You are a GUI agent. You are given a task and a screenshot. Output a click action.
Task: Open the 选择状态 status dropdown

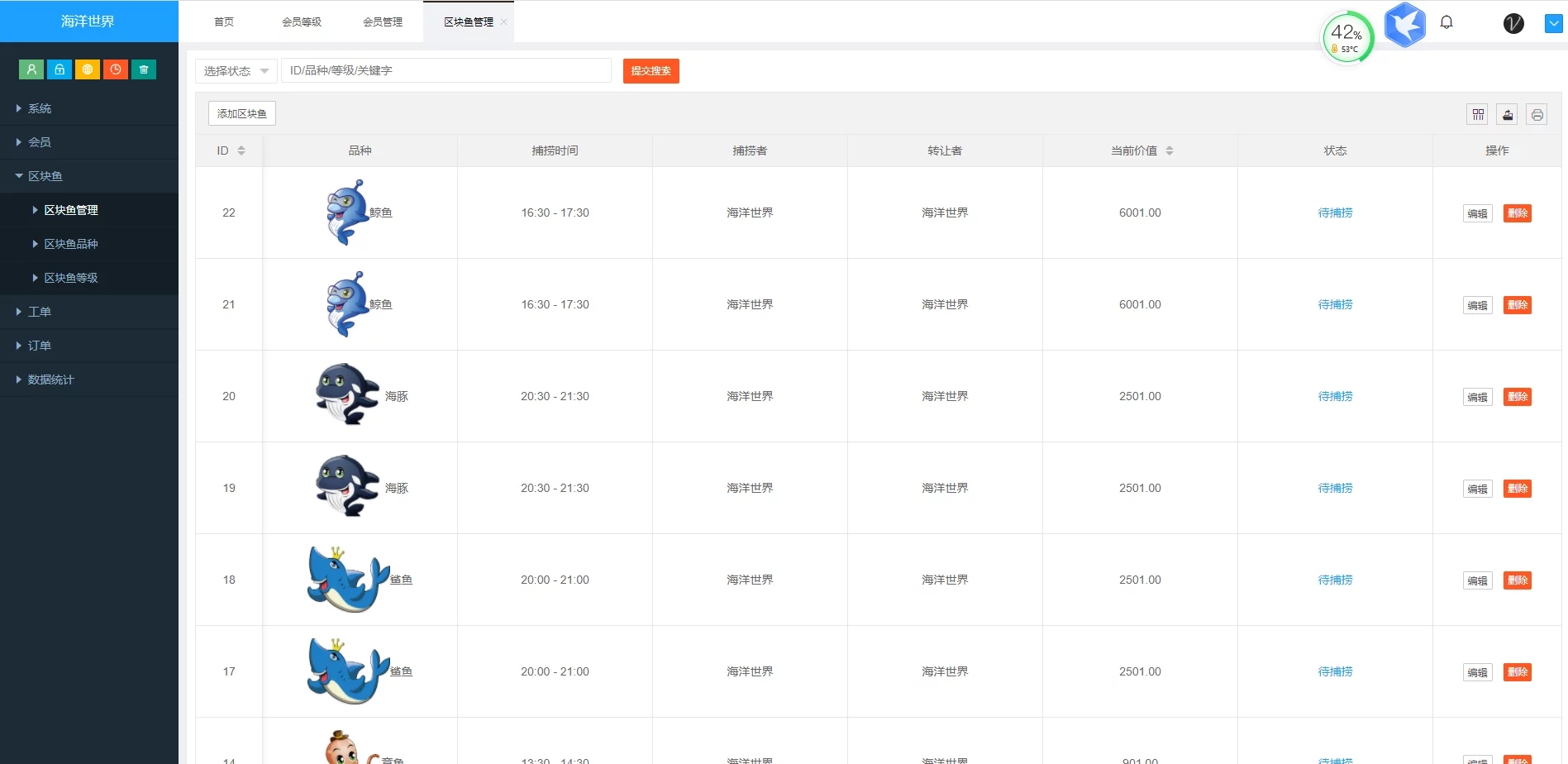pyautogui.click(x=236, y=71)
